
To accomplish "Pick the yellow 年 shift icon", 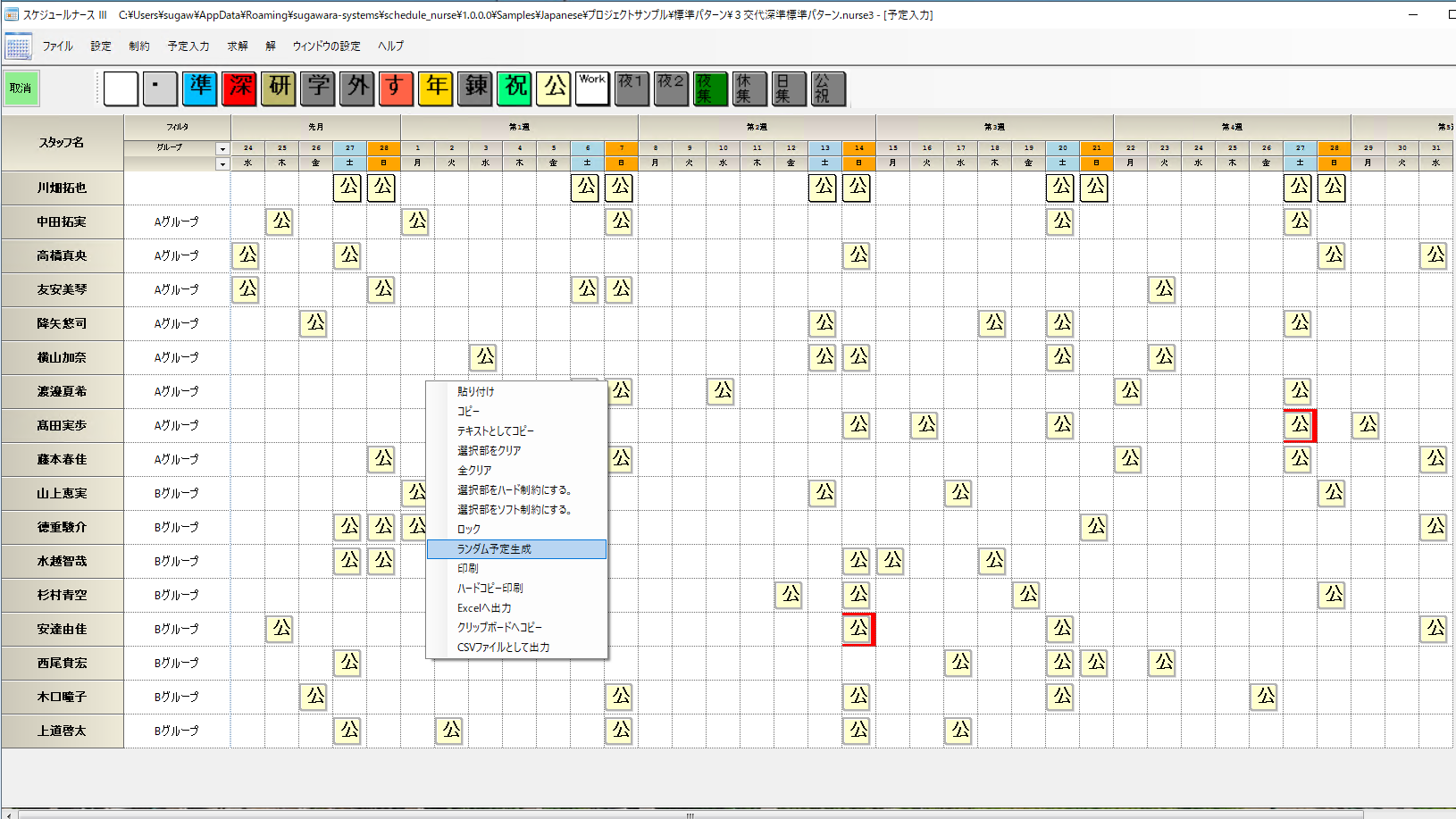I will click(435, 88).
